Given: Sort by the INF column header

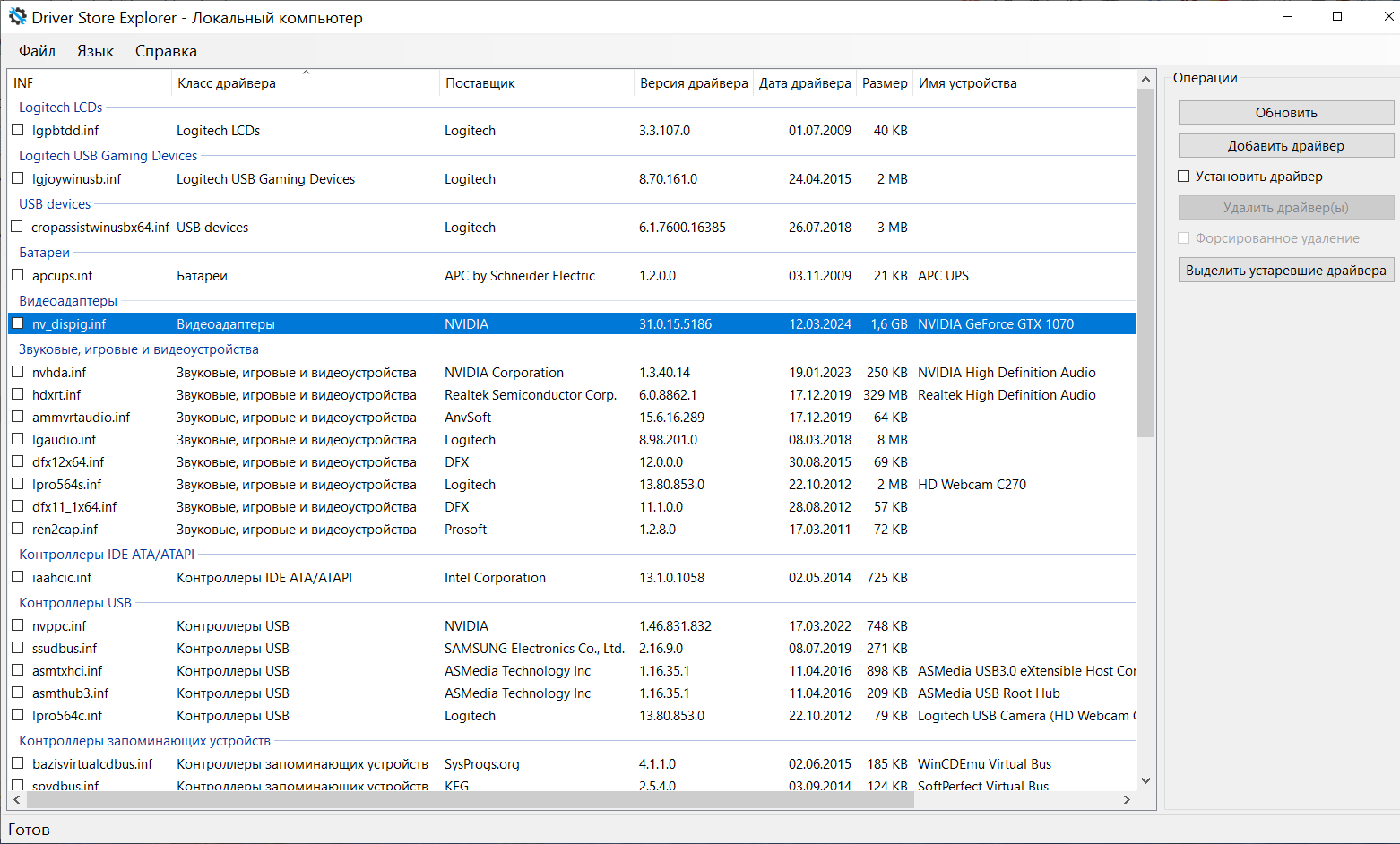Looking at the screenshot, I should point(90,83).
